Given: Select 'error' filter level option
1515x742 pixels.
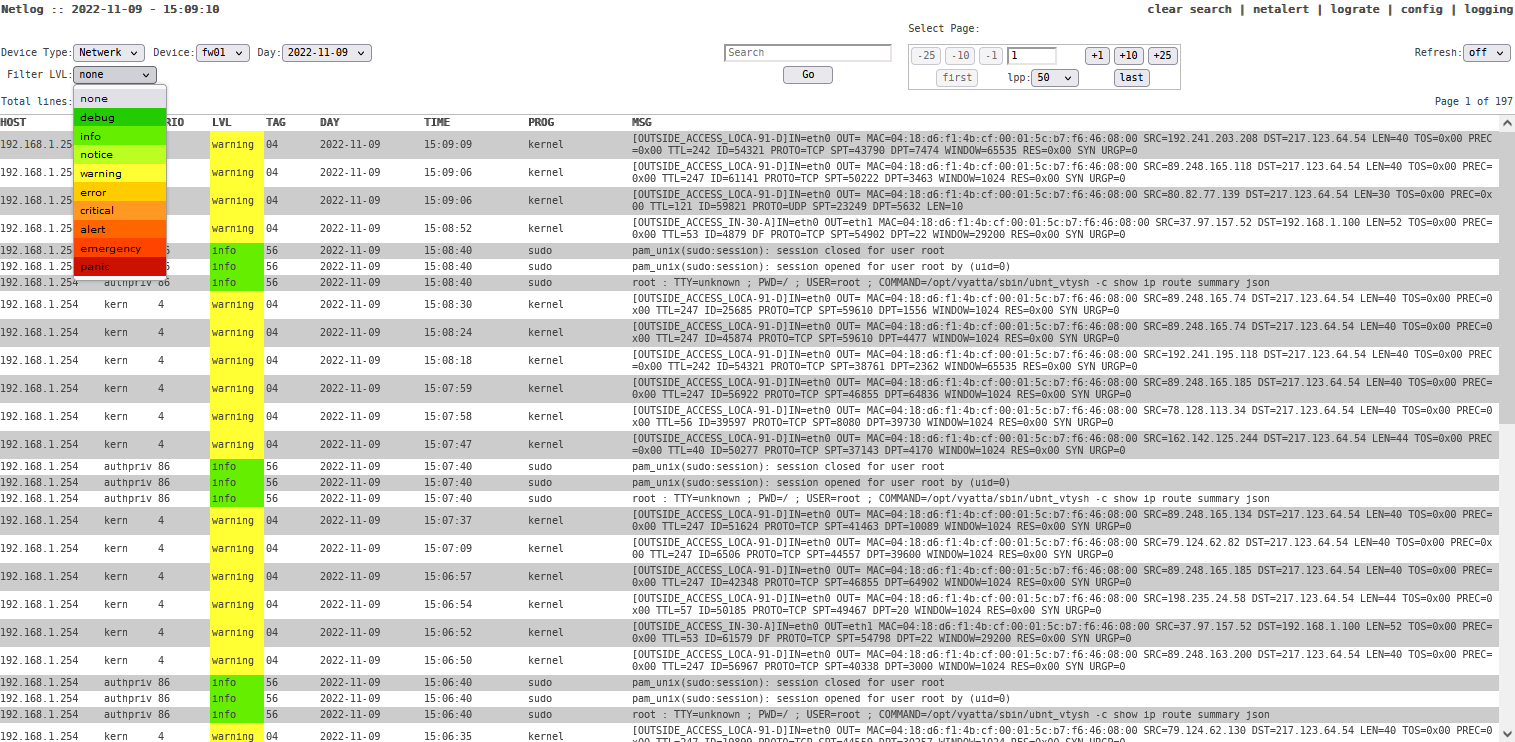Looking at the screenshot, I should tap(120, 192).
